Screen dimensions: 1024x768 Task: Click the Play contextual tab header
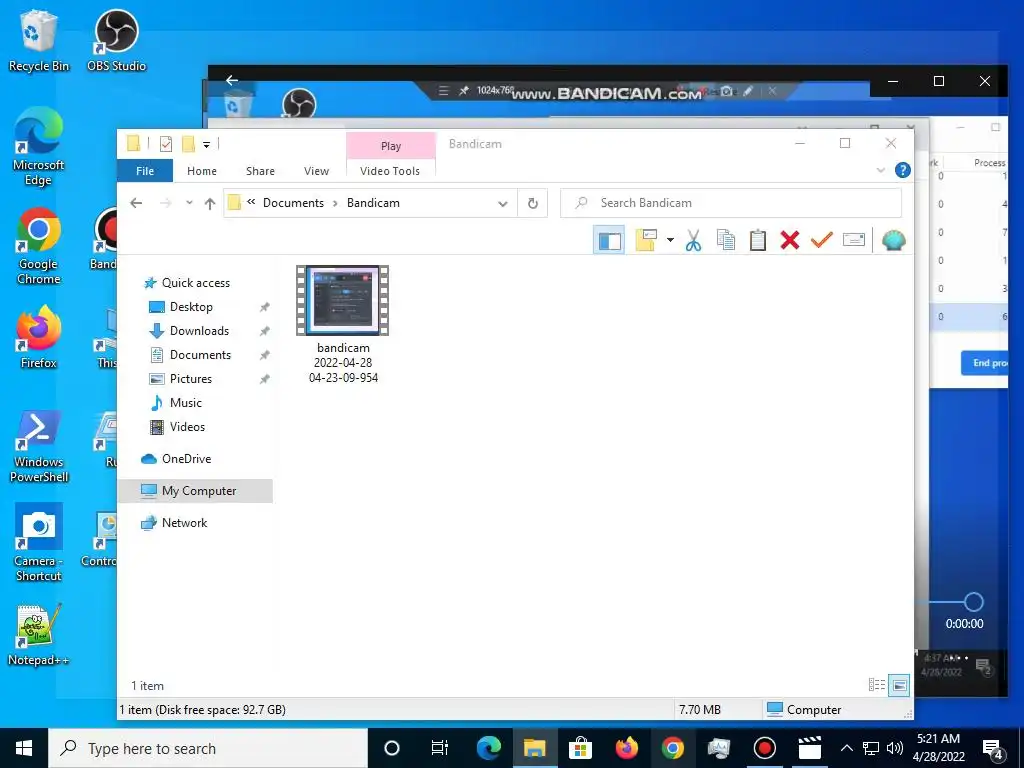[391, 146]
